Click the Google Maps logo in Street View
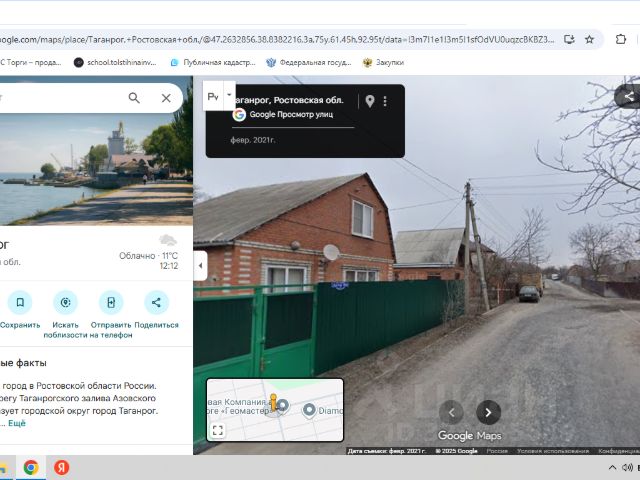This screenshot has width=640, height=480. coord(469,436)
